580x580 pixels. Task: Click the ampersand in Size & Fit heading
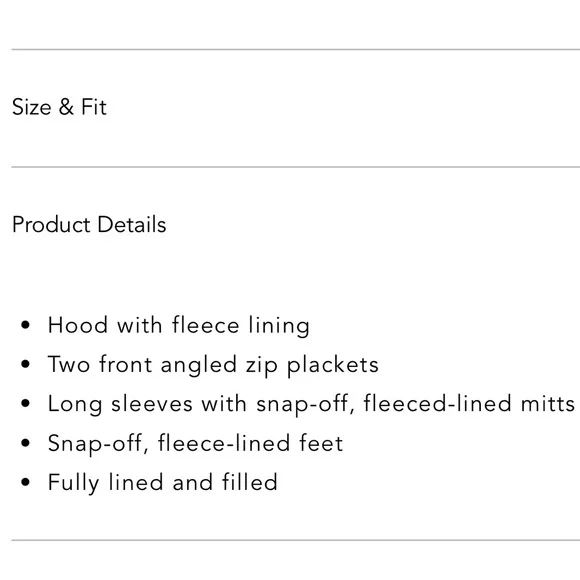pos(66,107)
